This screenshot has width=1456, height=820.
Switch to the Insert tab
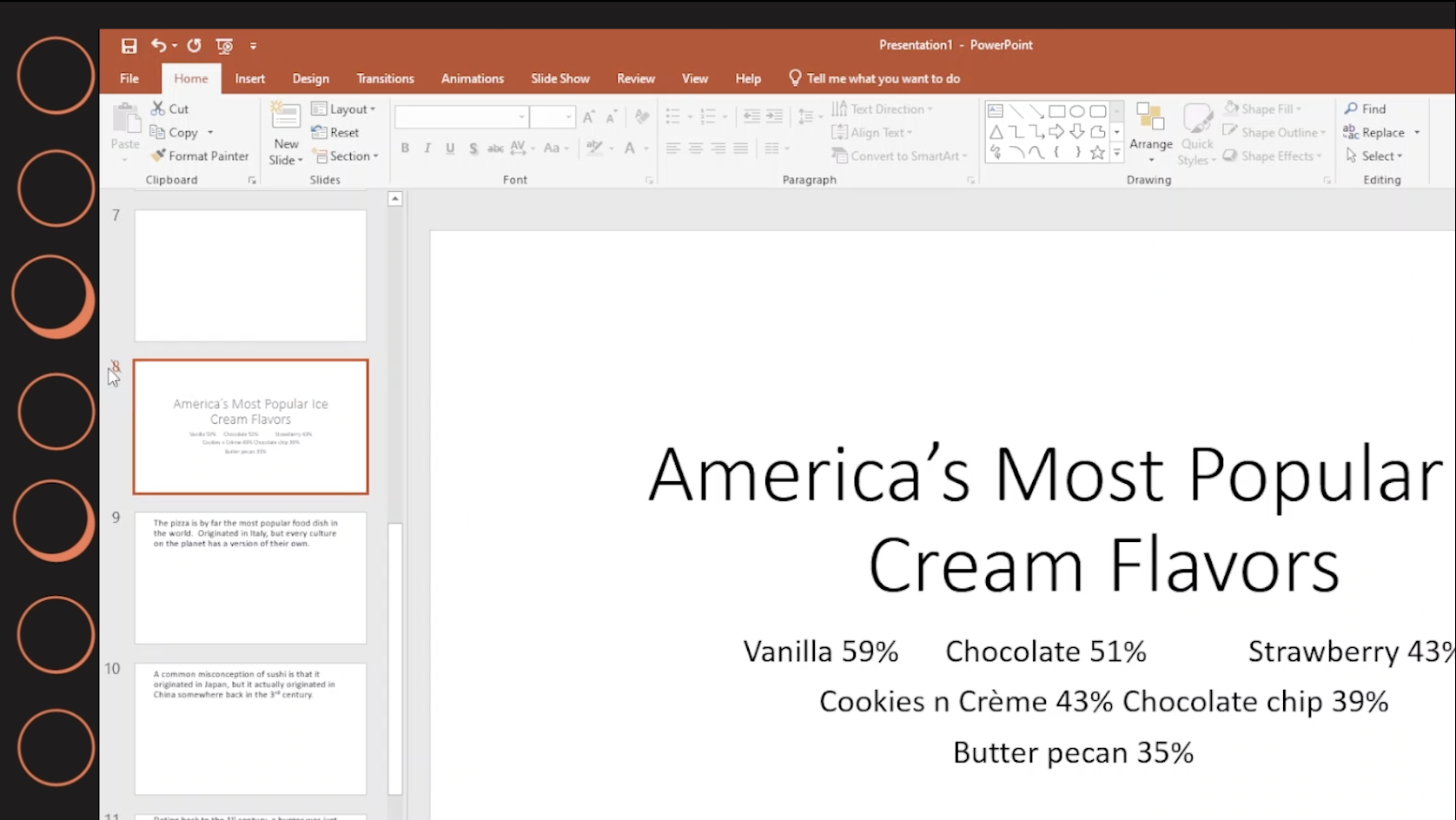pos(249,79)
